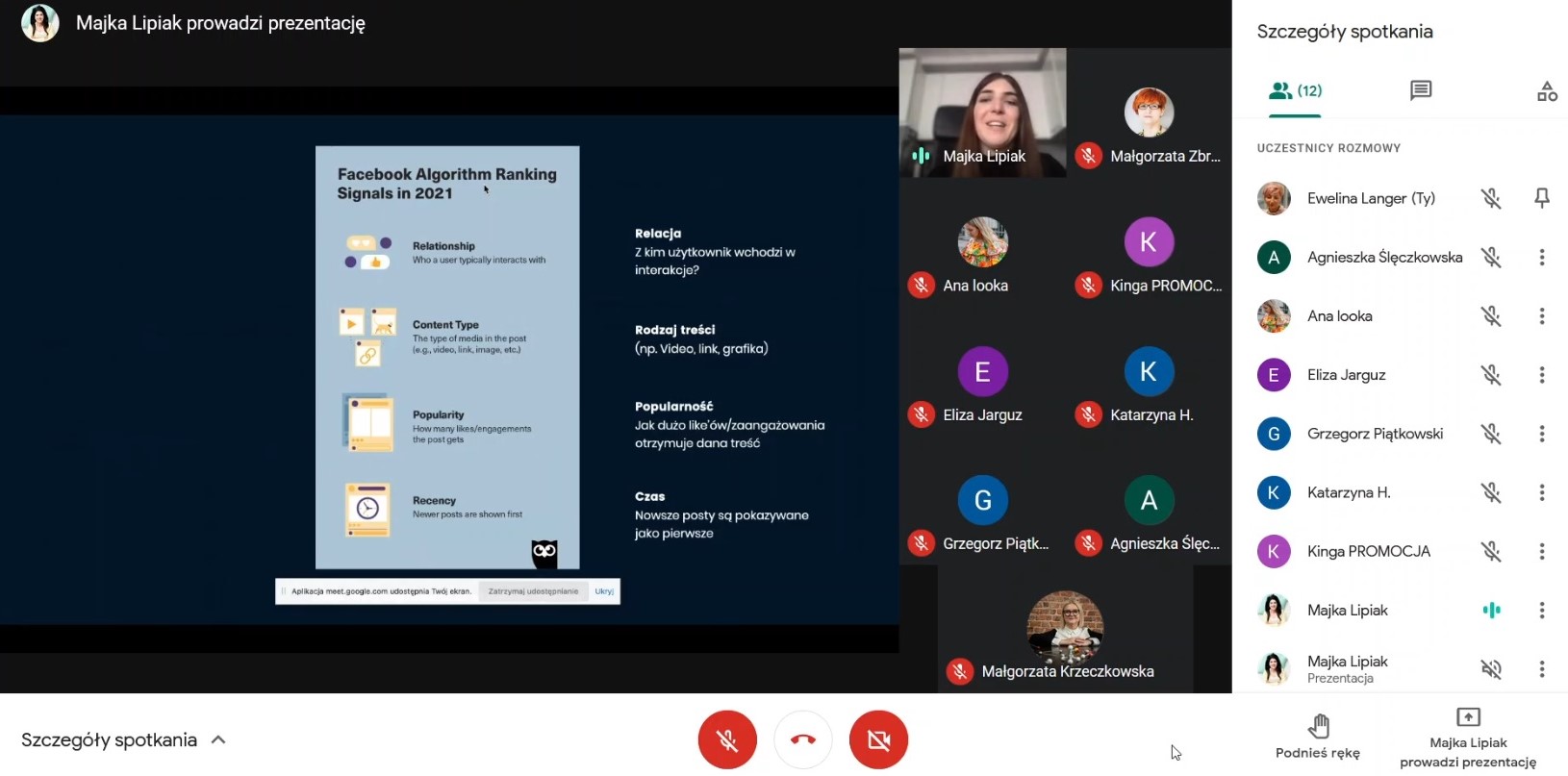Viewport: 1568px width, 776px height.
Task: Click red muted icon on Grzegorz Piątk... tile
Action: point(922,543)
